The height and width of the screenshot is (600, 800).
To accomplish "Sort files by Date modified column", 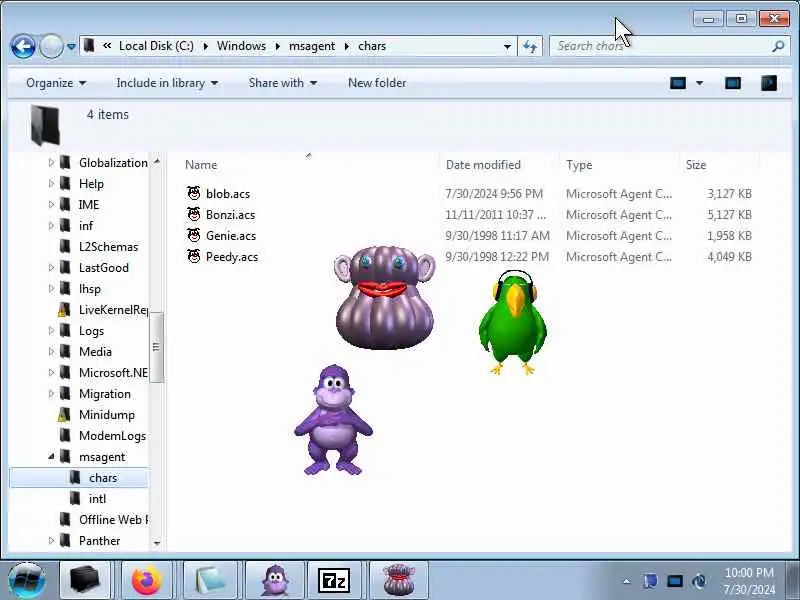I will point(483,165).
